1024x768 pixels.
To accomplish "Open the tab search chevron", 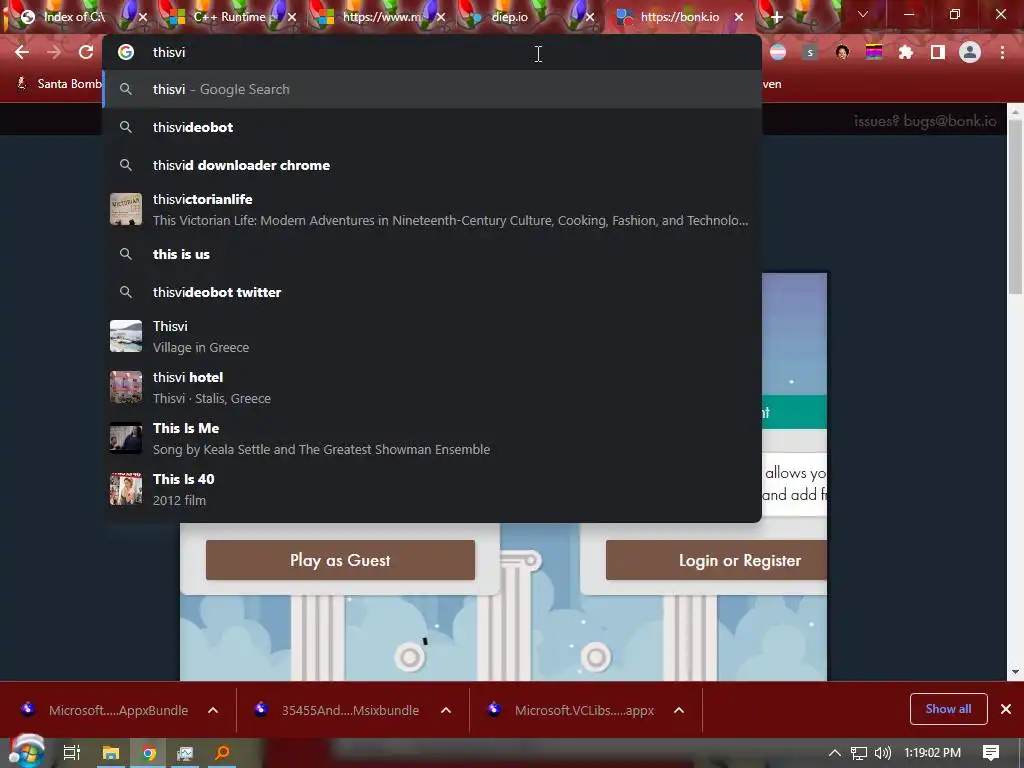I will (x=863, y=14).
